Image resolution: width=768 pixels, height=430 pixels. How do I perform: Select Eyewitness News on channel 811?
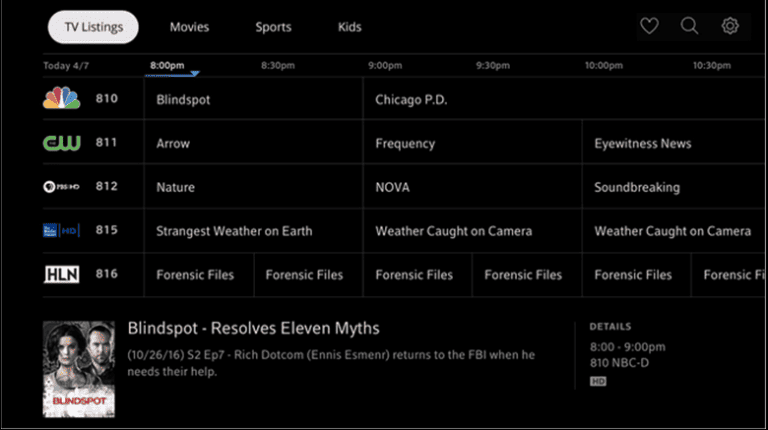coord(675,143)
